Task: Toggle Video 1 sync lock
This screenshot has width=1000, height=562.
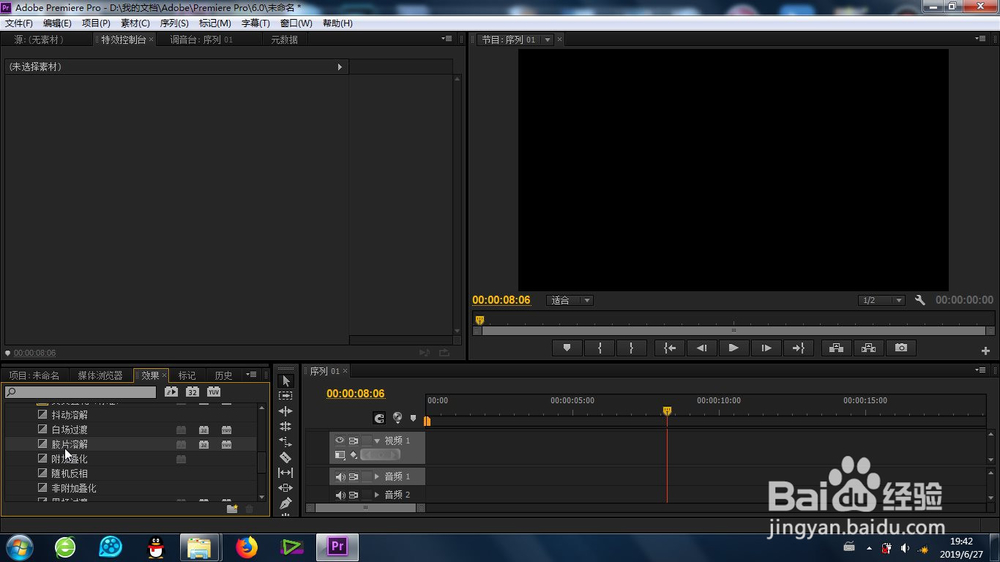Action: pos(353,440)
